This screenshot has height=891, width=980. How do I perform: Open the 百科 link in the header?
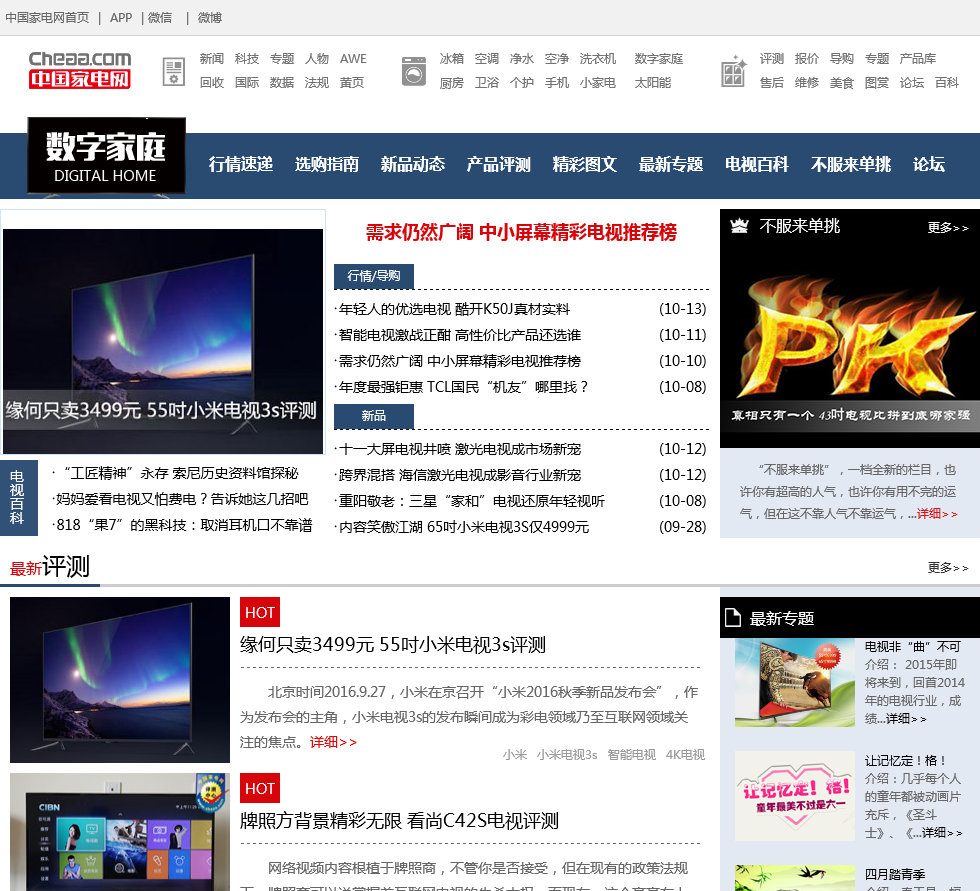pyautogui.click(x=947, y=82)
